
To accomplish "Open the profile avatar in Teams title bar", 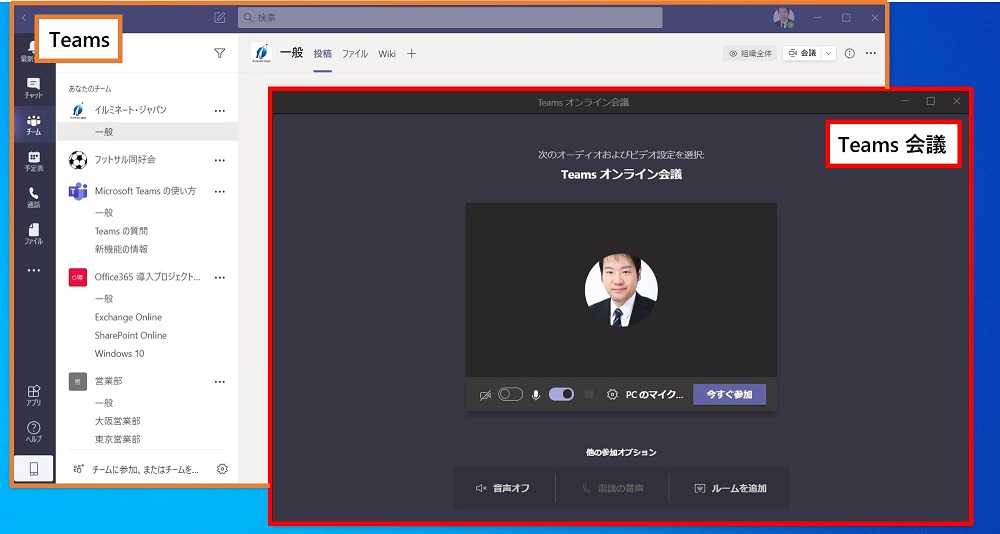I will pyautogui.click(x=784, y=18).
